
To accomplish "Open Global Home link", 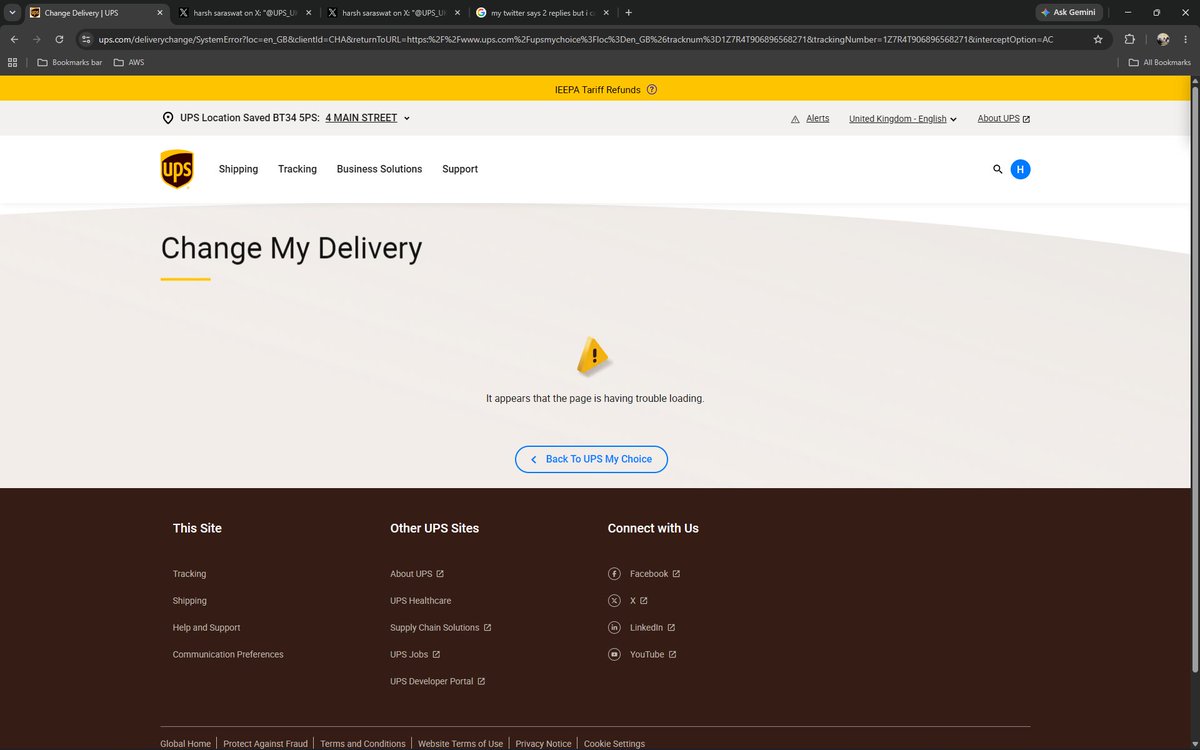I will (186, 744).
